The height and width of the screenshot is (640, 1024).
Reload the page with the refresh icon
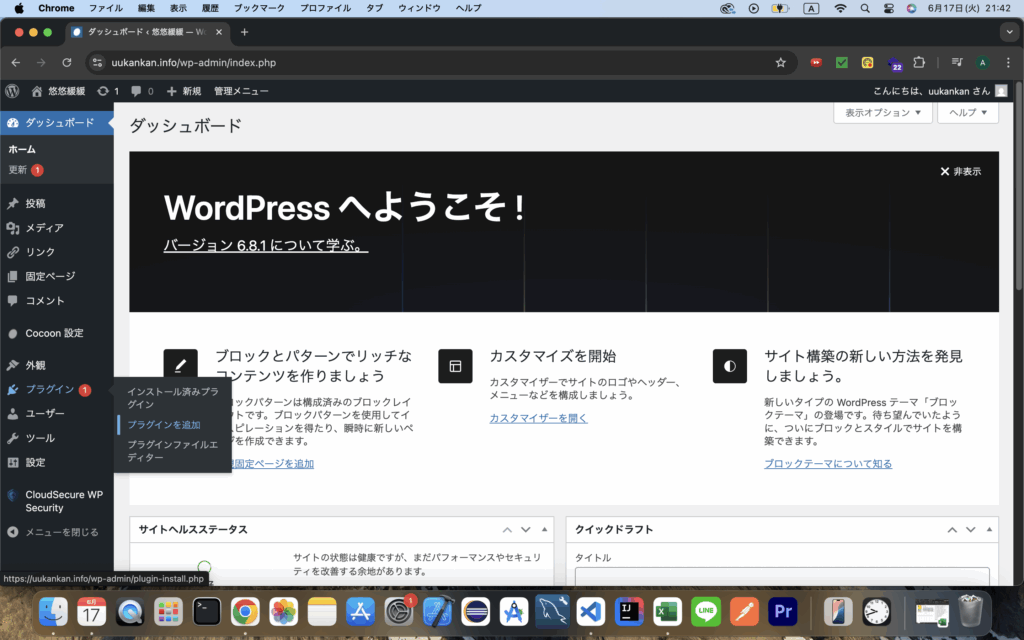[x=67, y=62]
